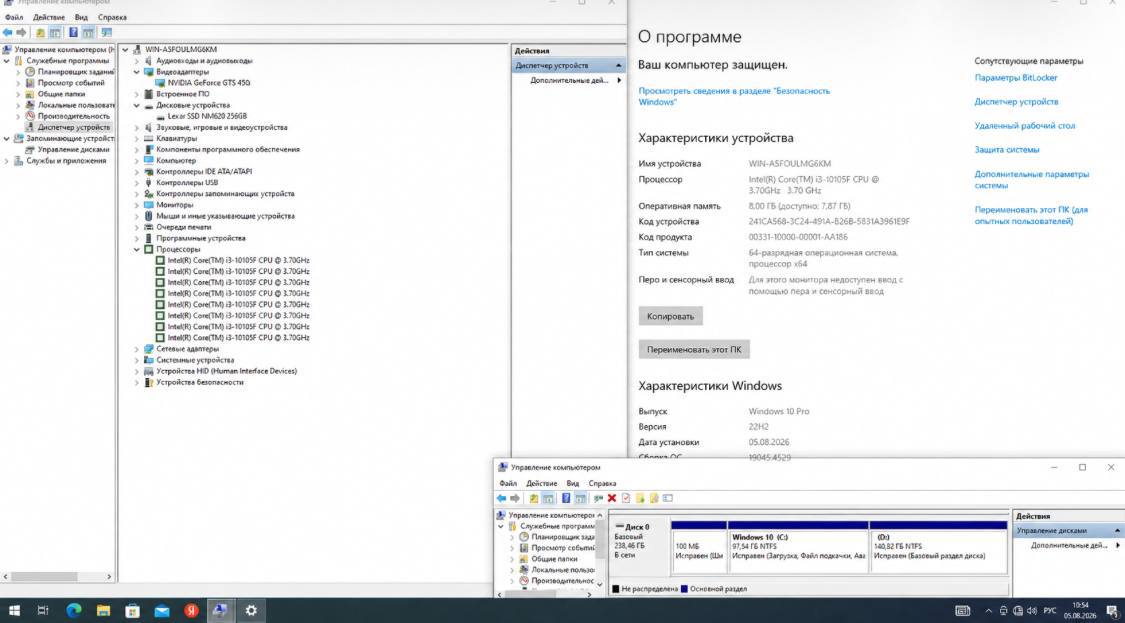
Task: Click red X delete icon in Disk Management toolbar
Action: pyautogui.click(x=612, y=498)
